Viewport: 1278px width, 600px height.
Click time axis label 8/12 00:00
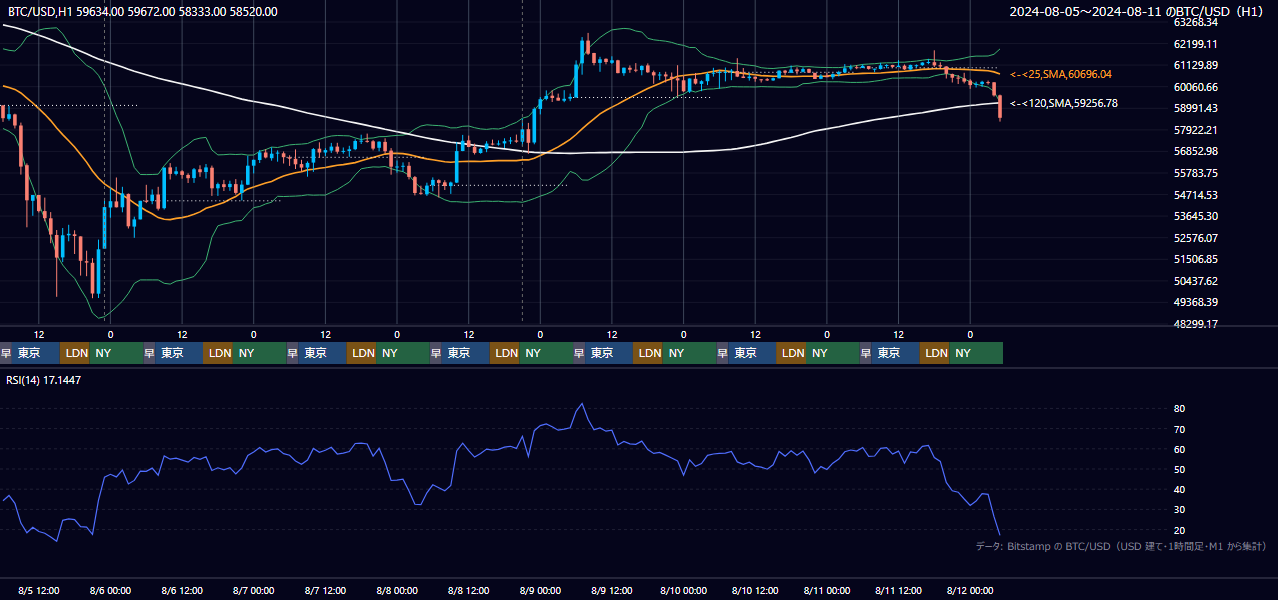(x=969, y=590)
